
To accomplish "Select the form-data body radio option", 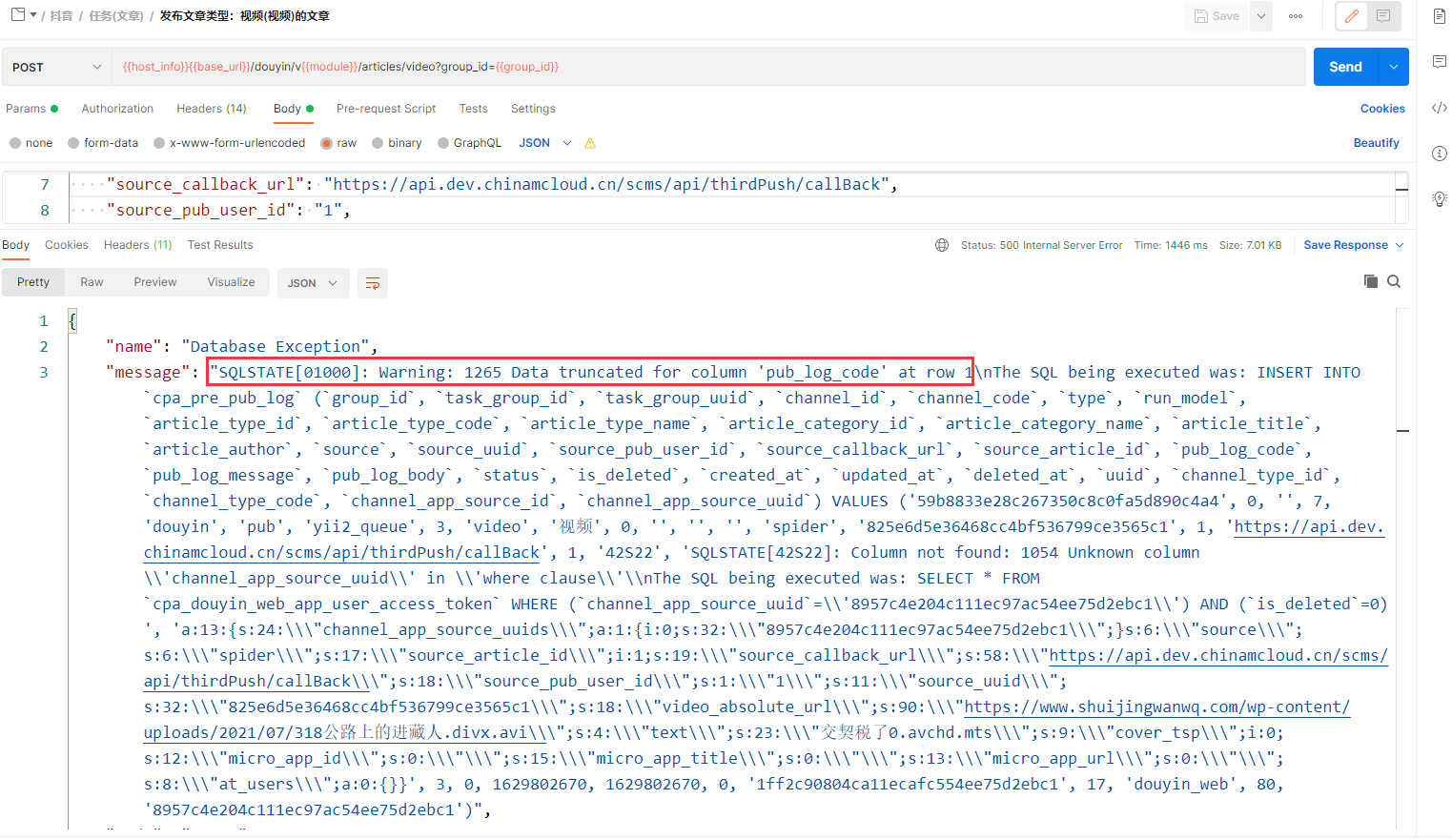I will coord(73,143).
